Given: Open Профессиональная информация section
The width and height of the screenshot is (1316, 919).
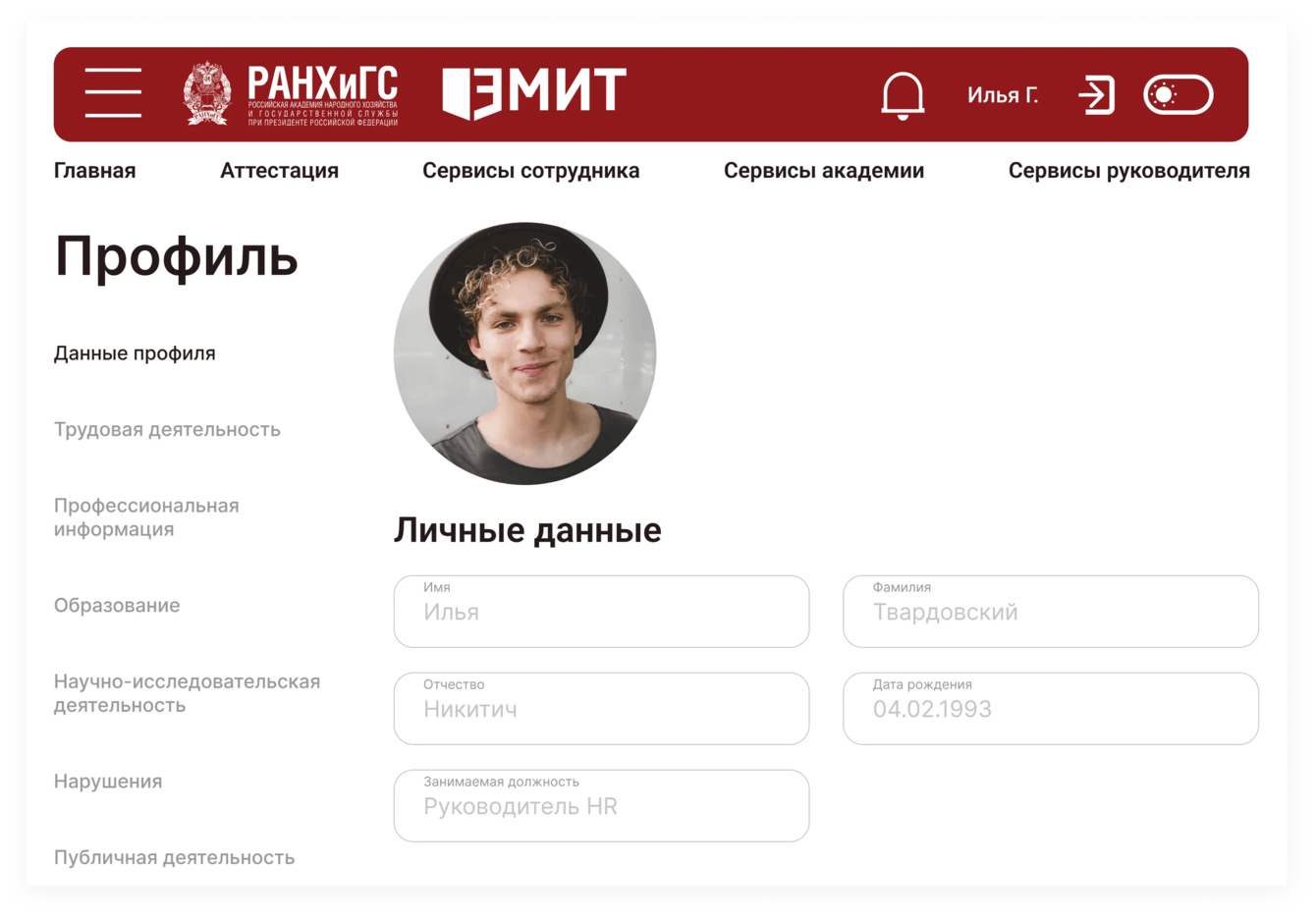Looking at the screenshot, I should click(146, 517).
